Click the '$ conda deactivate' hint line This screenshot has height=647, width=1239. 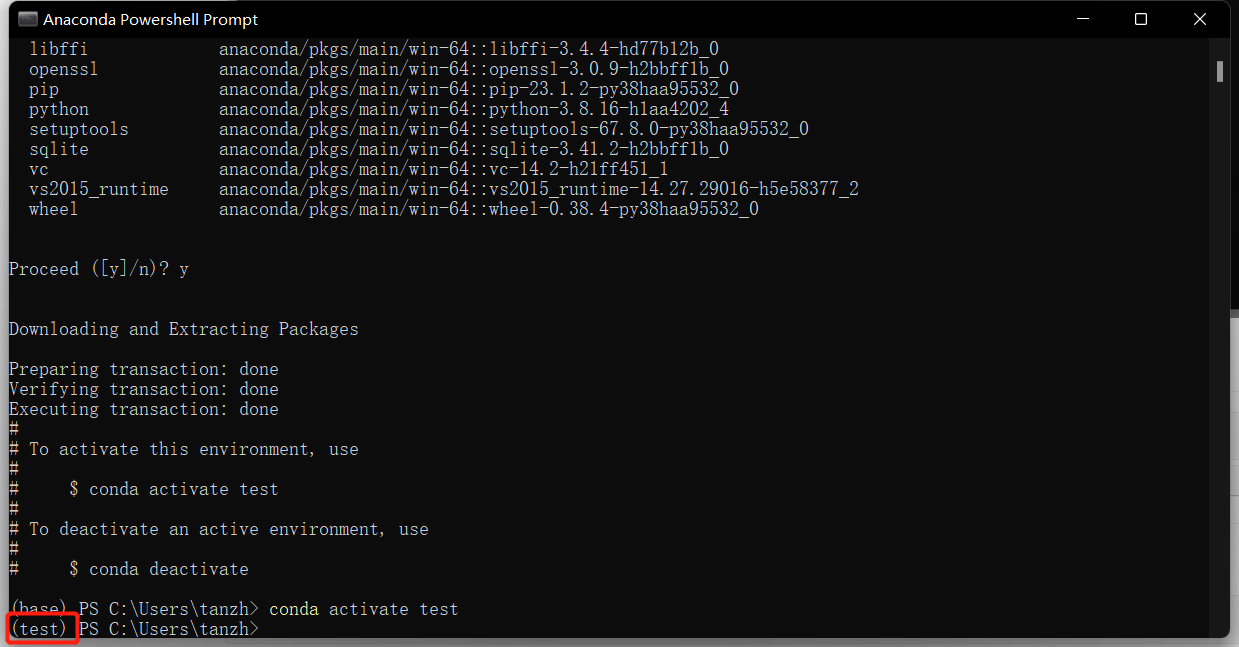159,569
